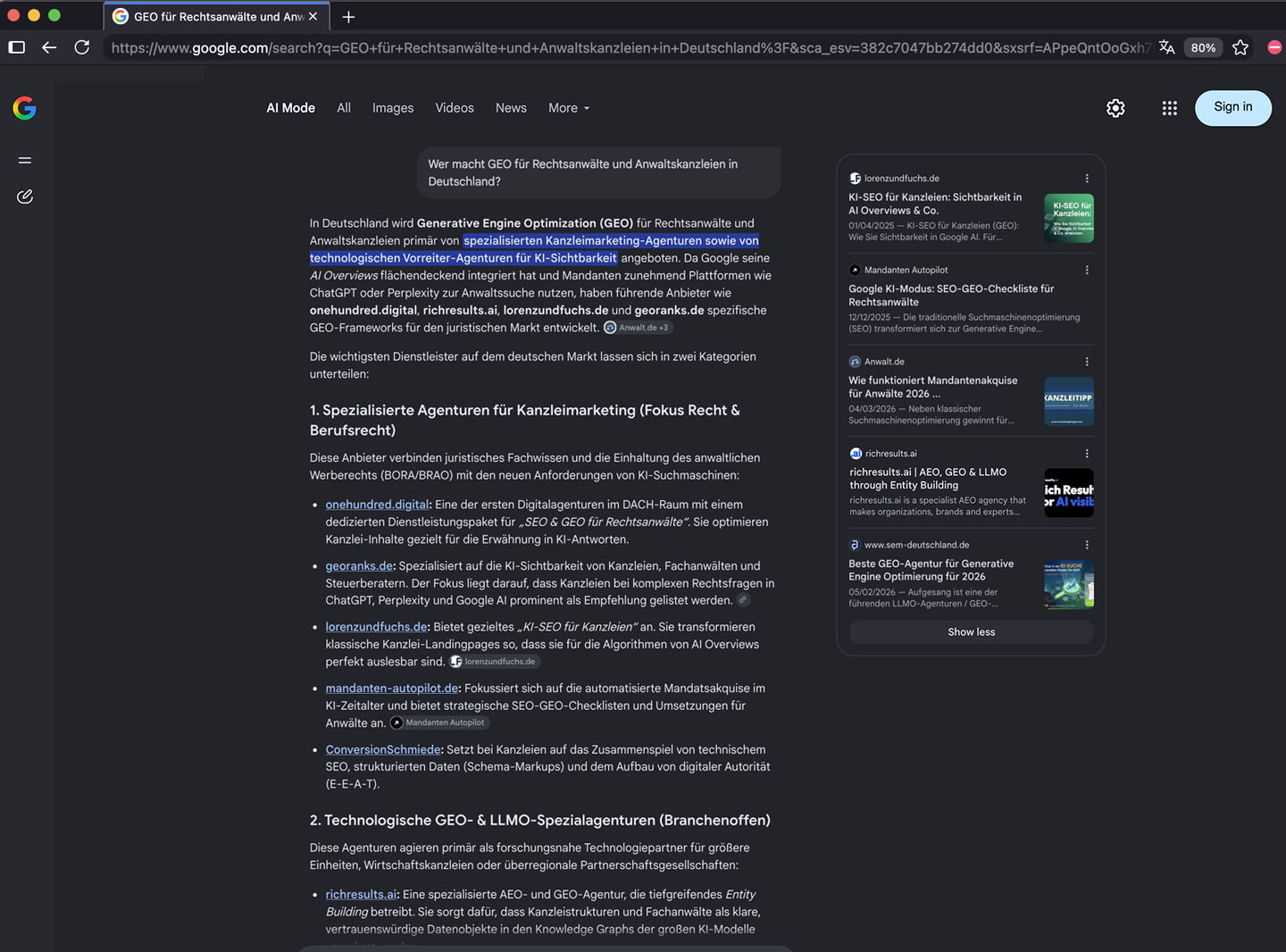This screenshot has width=1286, height=952.
Task: Switch to the All results tab
Action: coord(344,108)
